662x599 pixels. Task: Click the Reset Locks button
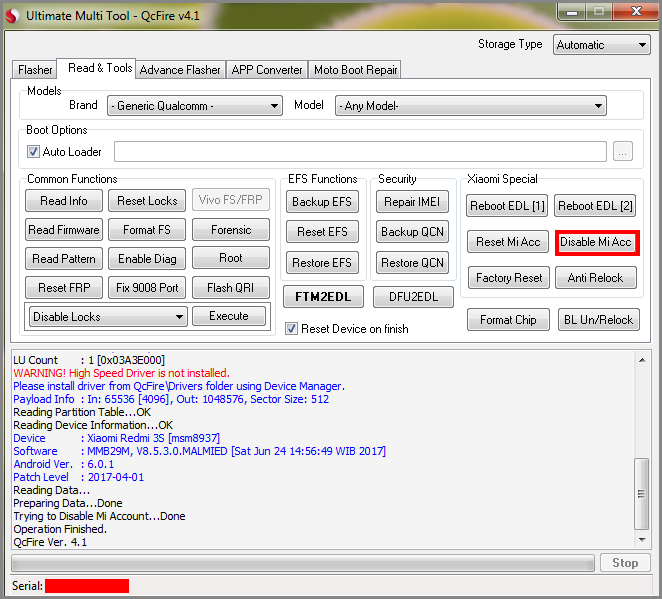147,201
